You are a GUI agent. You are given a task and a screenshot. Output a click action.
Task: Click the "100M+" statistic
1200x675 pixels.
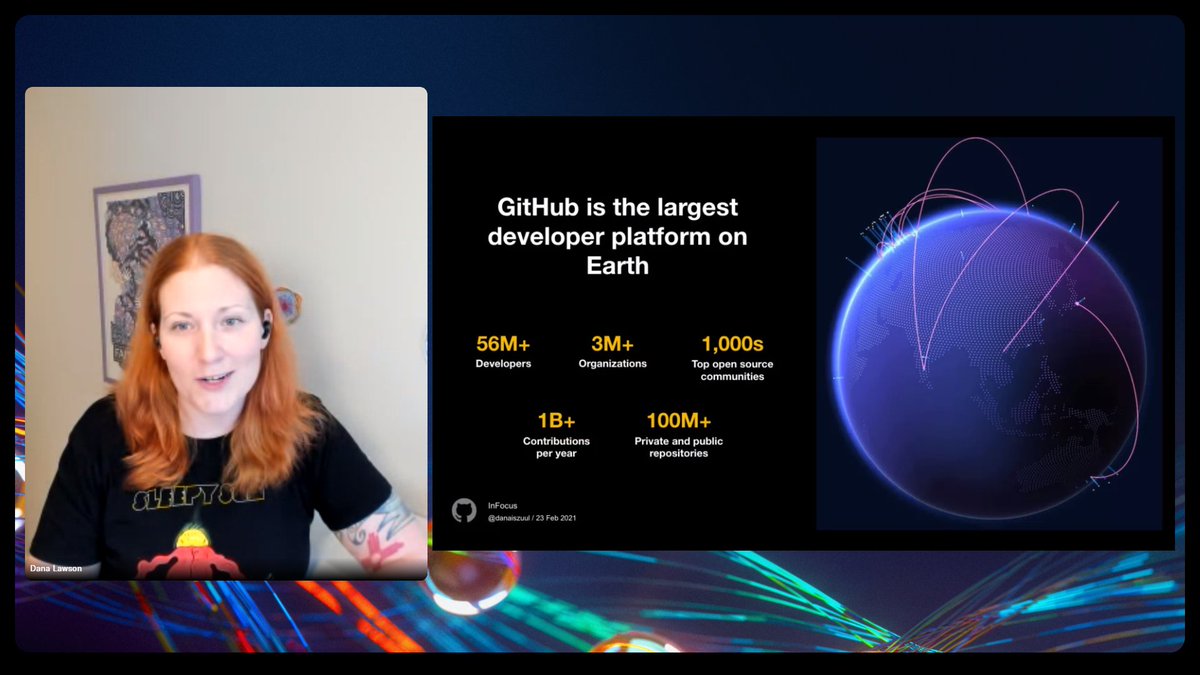(x=678, y=420)
